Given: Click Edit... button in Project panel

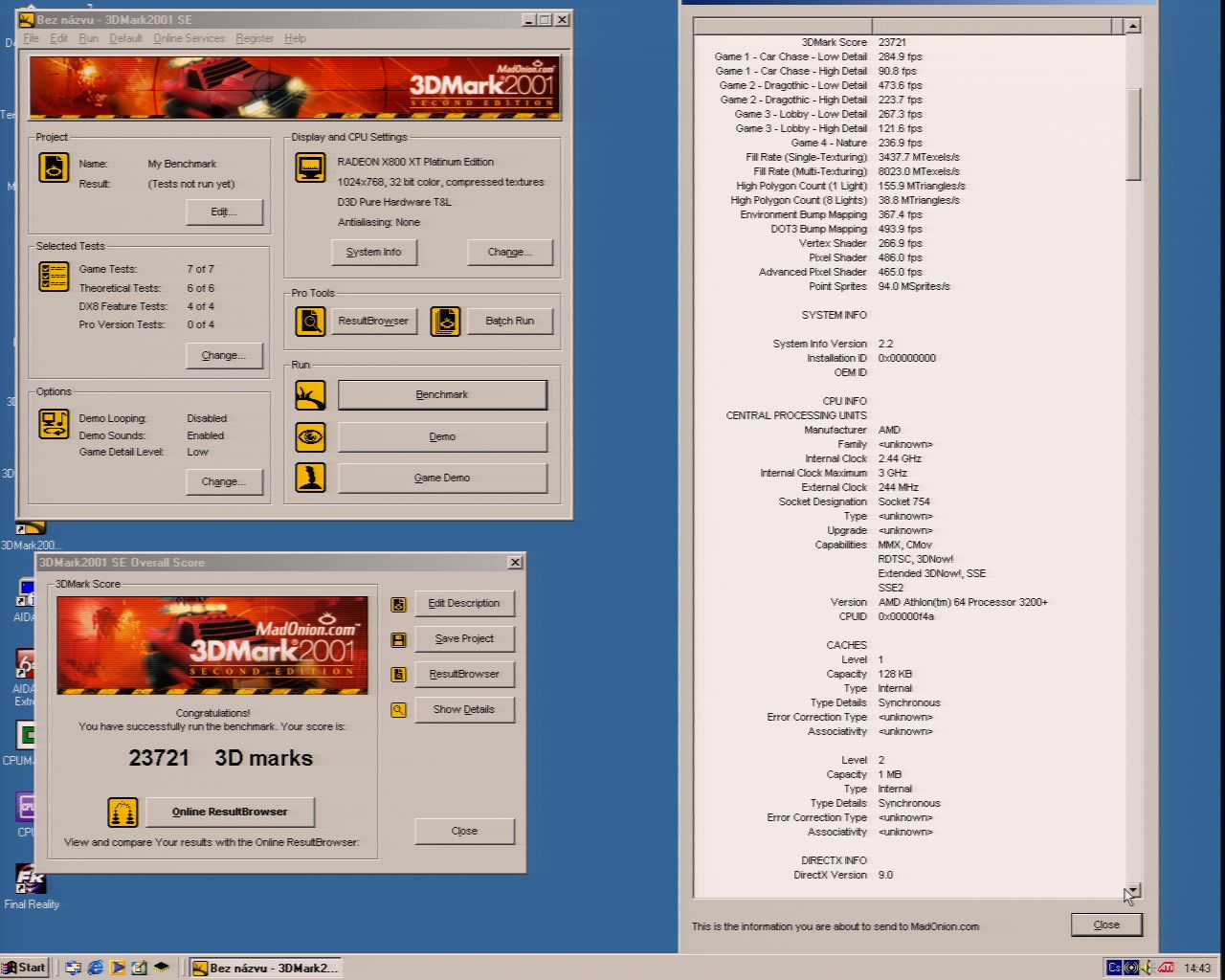Looking at the screenshot, I should tap(224, 212).
